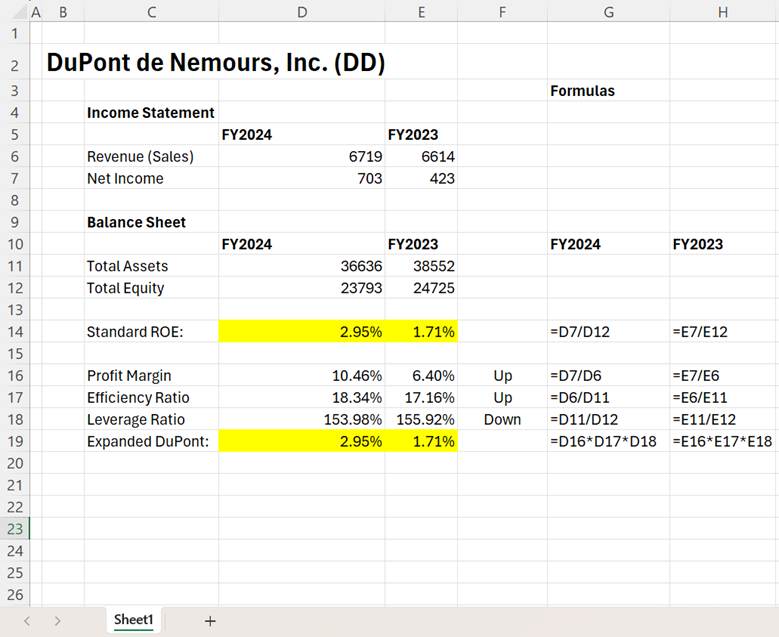Click the previous sheet navigation arrow
This screenshot has height=637, width=779.
[x=27, y=621]
